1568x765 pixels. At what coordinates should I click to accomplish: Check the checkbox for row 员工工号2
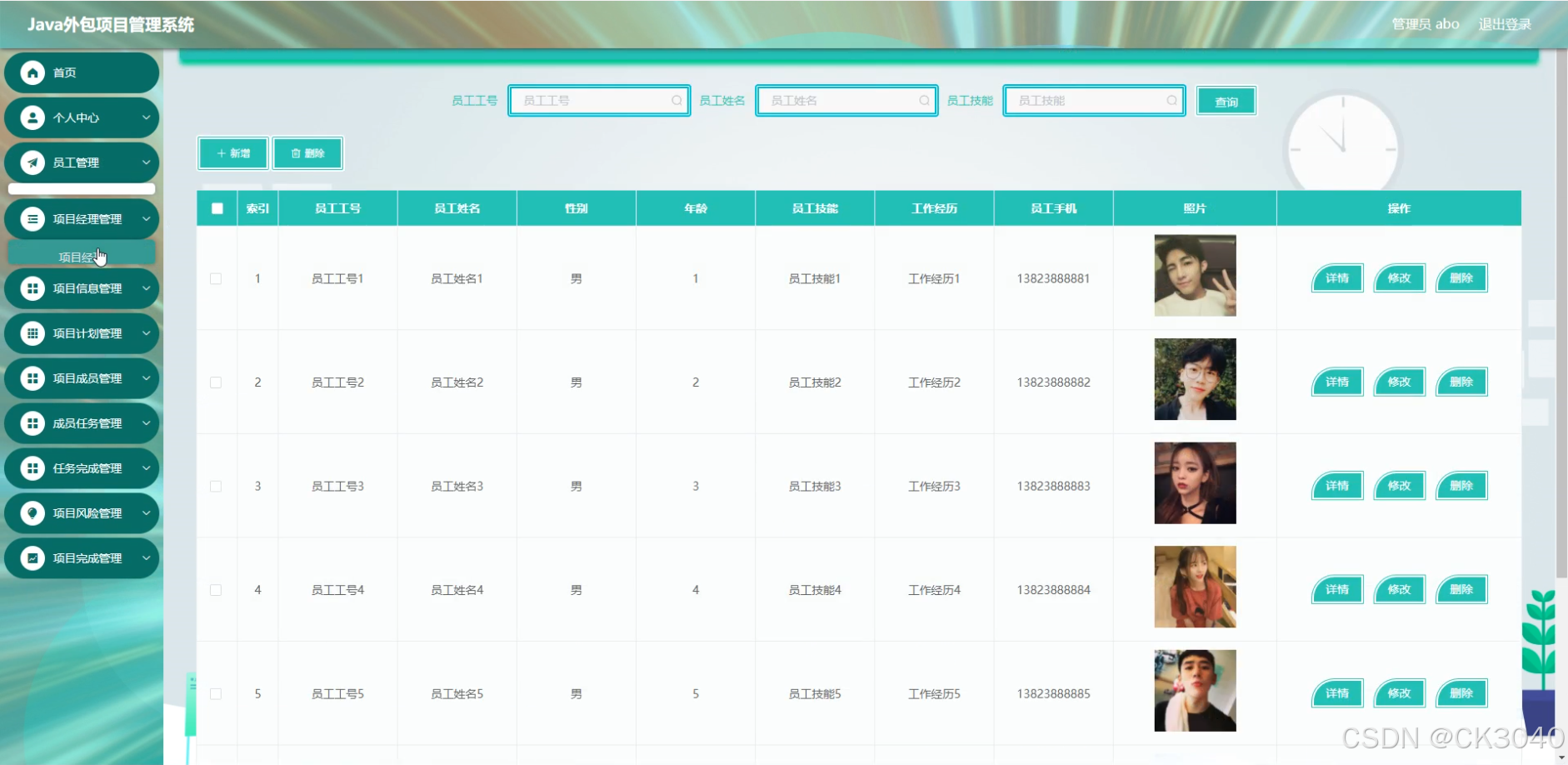point(216,382)
